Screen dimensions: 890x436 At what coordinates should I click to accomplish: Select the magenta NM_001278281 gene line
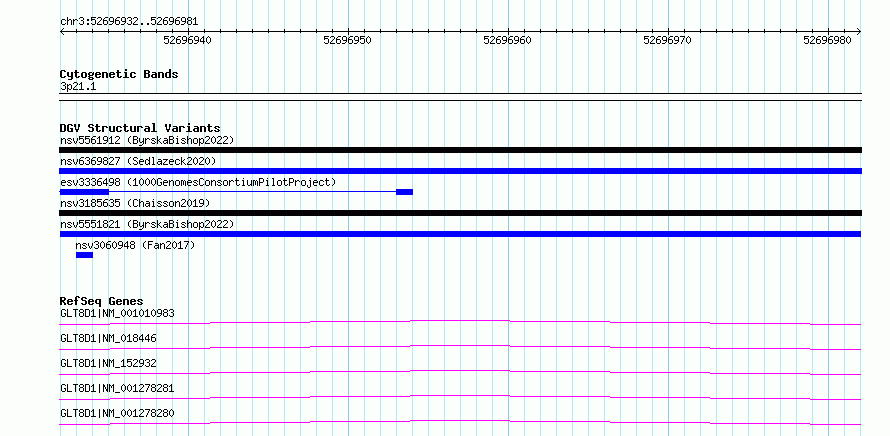click(460, 397)
